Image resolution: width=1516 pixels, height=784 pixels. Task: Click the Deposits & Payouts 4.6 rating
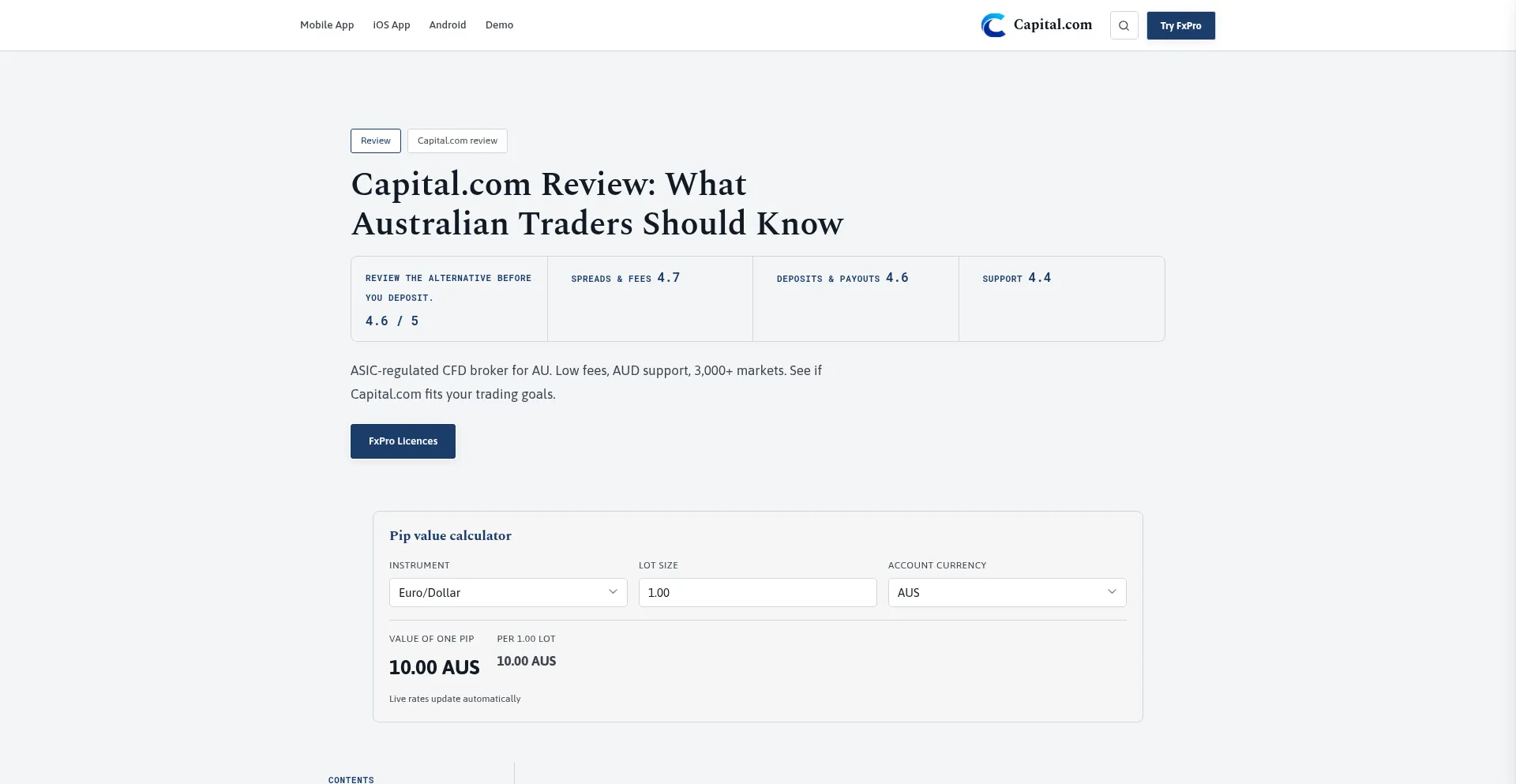(842, 278)
